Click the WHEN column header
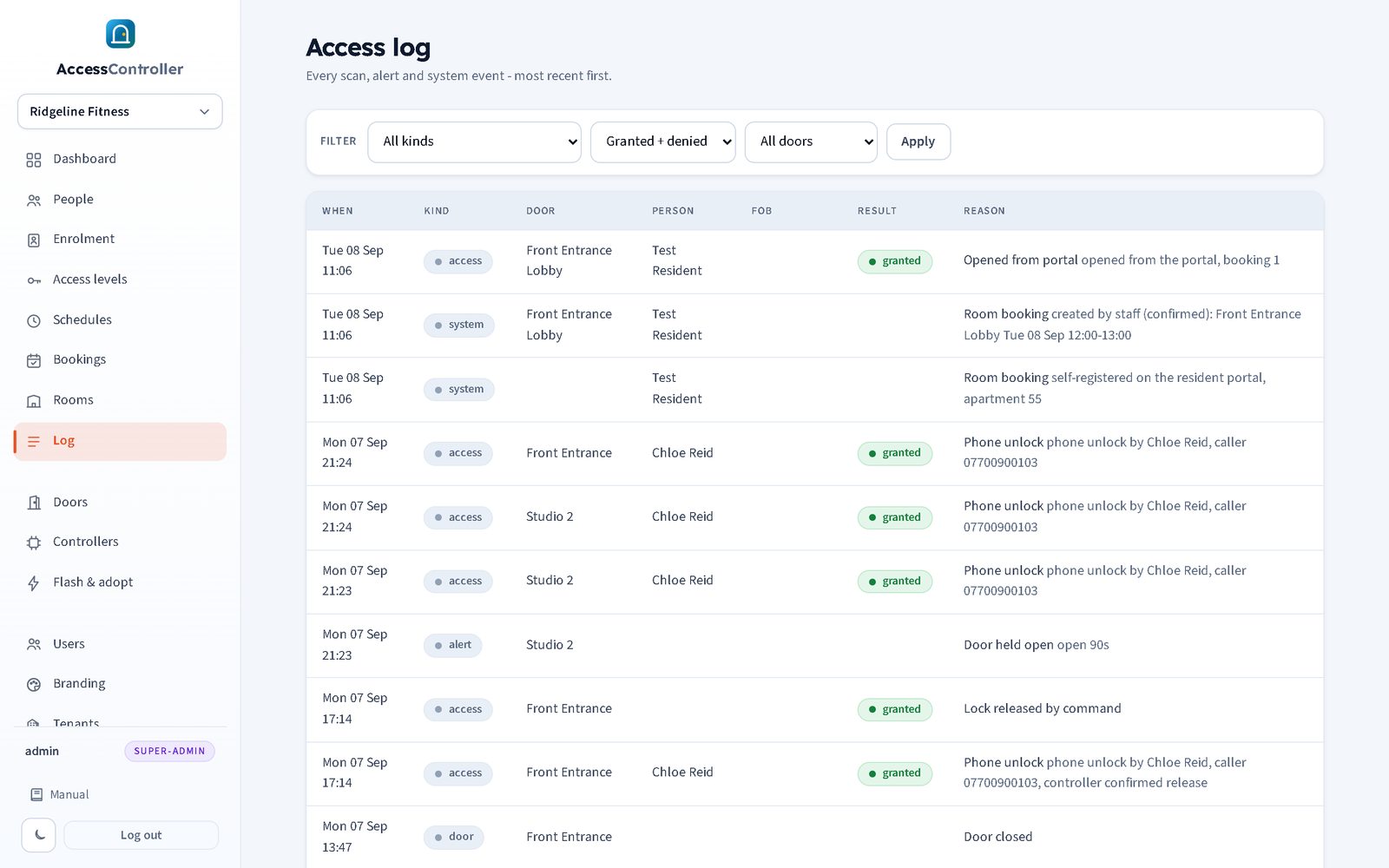The width and height of the screenshot is (1389, 868). [x=338, y=211]
